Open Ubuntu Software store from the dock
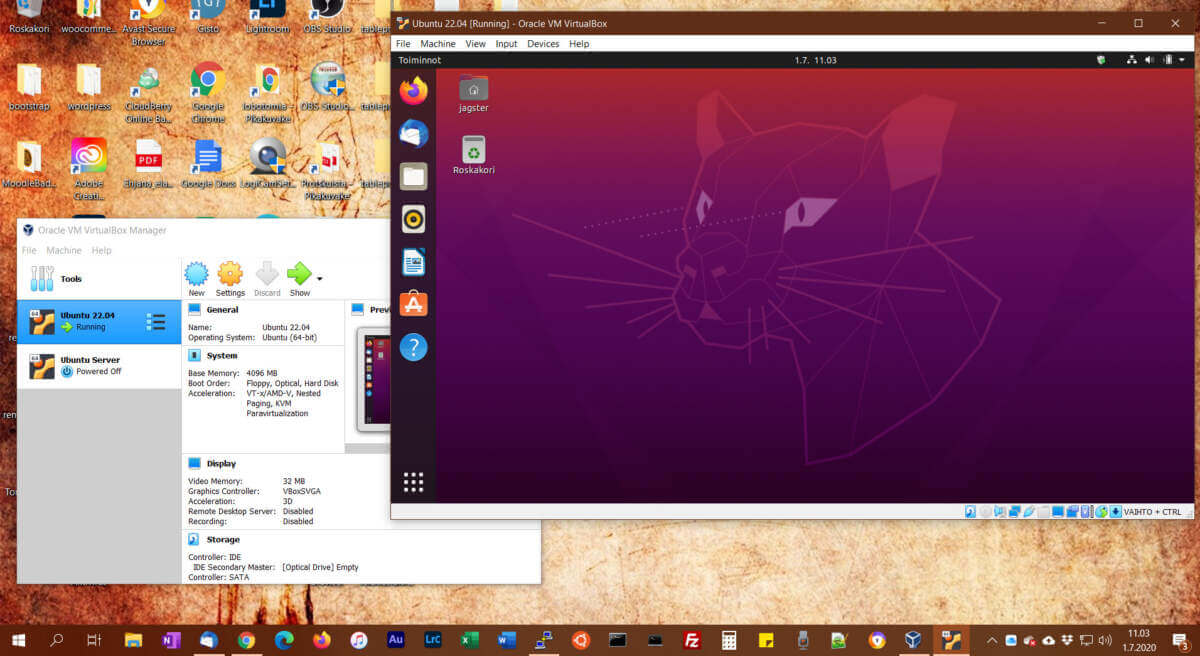1200x656 pixels. 413,304
